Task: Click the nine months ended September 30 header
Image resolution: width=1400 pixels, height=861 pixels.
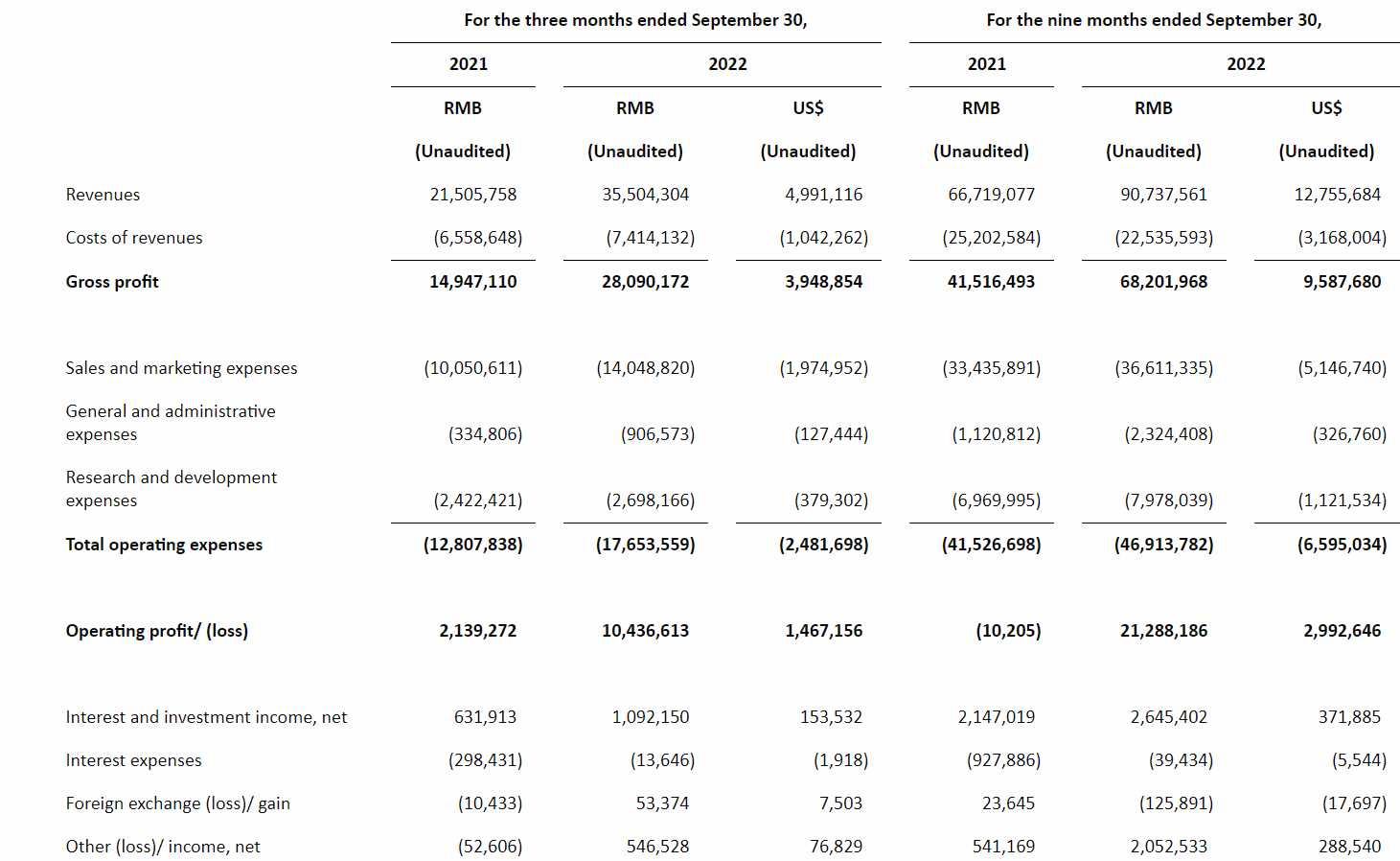Action: (1154, 20)
